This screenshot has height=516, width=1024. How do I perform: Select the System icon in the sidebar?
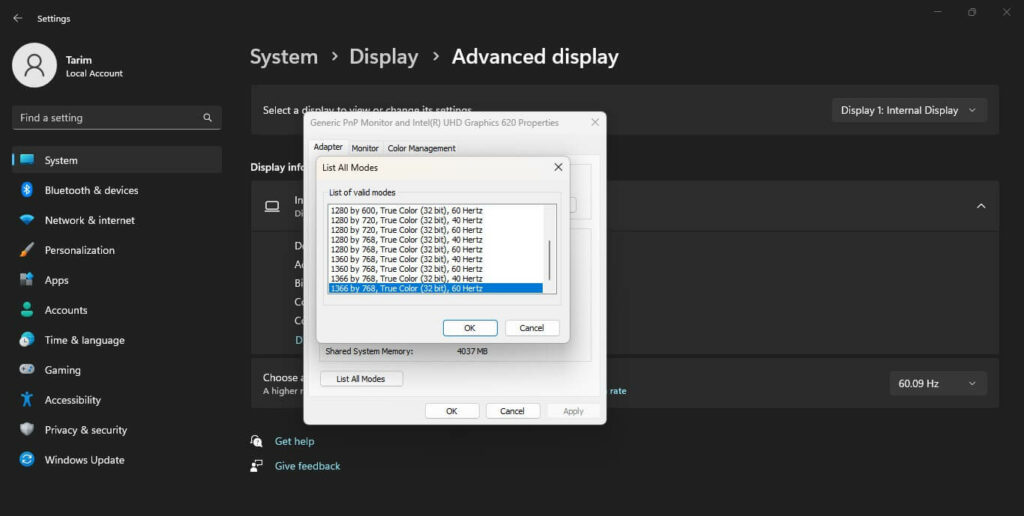tap(27, 160)
